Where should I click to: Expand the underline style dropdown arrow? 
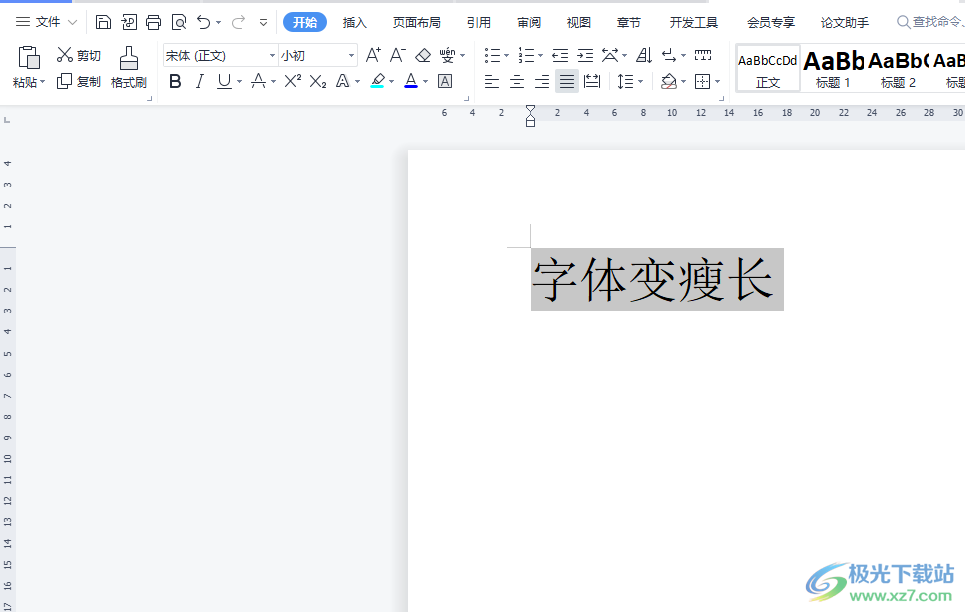coord(239,81)
